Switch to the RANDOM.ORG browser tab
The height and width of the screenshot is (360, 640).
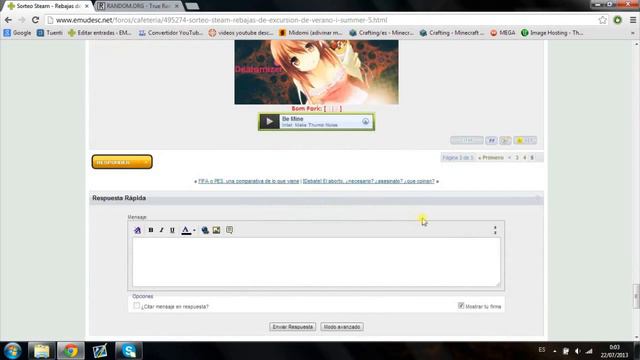point(138,6)
